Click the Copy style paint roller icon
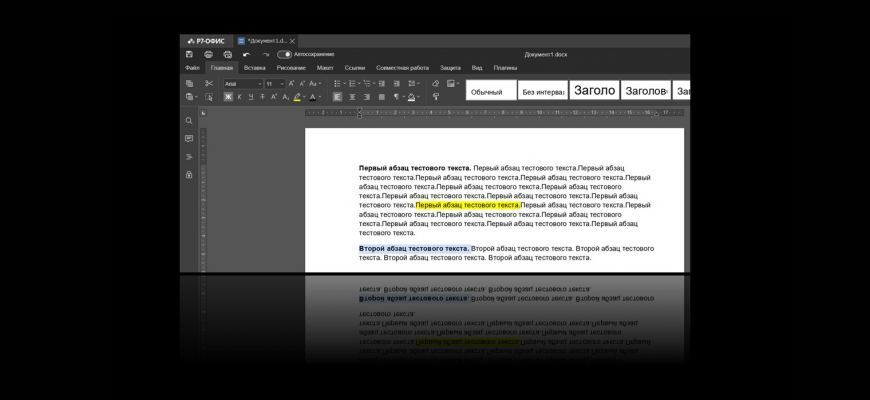Image resolution: width=870 pixels, height=400 pixels. [436, 97]
